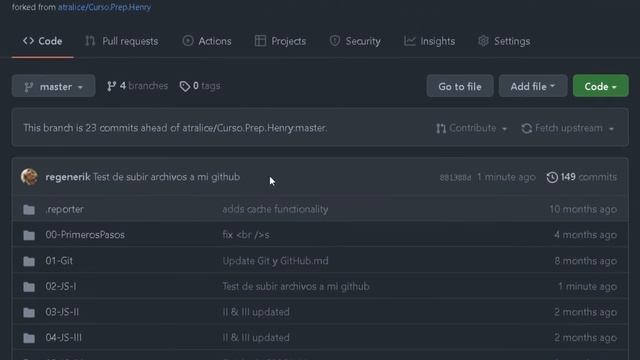Click the tag icon next to 0 tags
Viewport: 640px width, 360px height.
[x=184, y=86]
